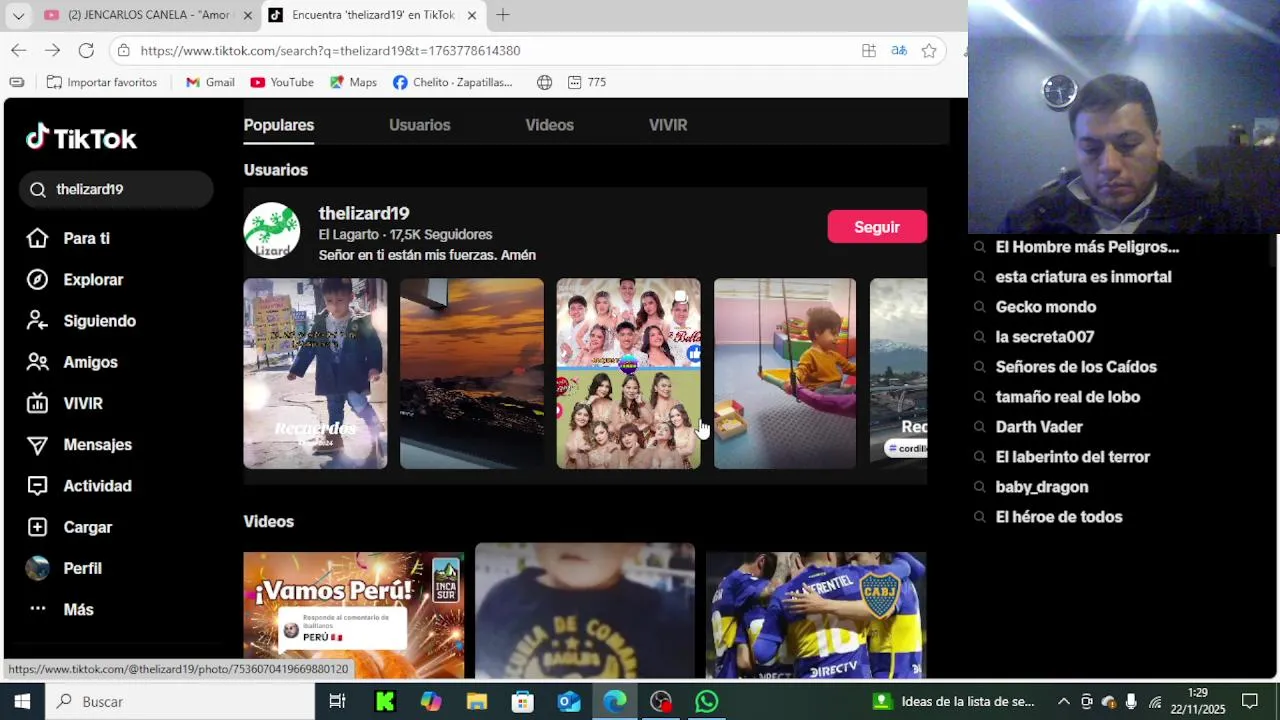Open the Recuerdos child video thumbnail
1280x720 pixels.
[315, 373]
